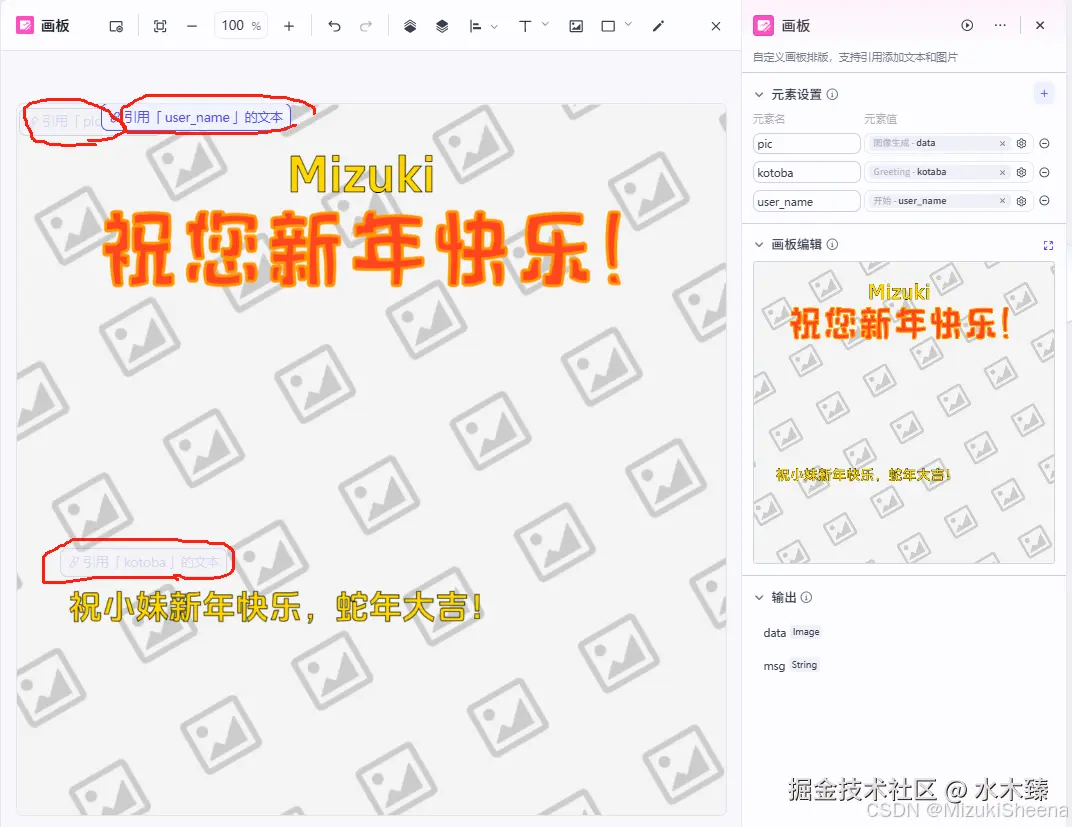The width and height of the screenshot is (1072, 827).
Task: Open settings gear for pic element
Action: (x=1021, y=144)
